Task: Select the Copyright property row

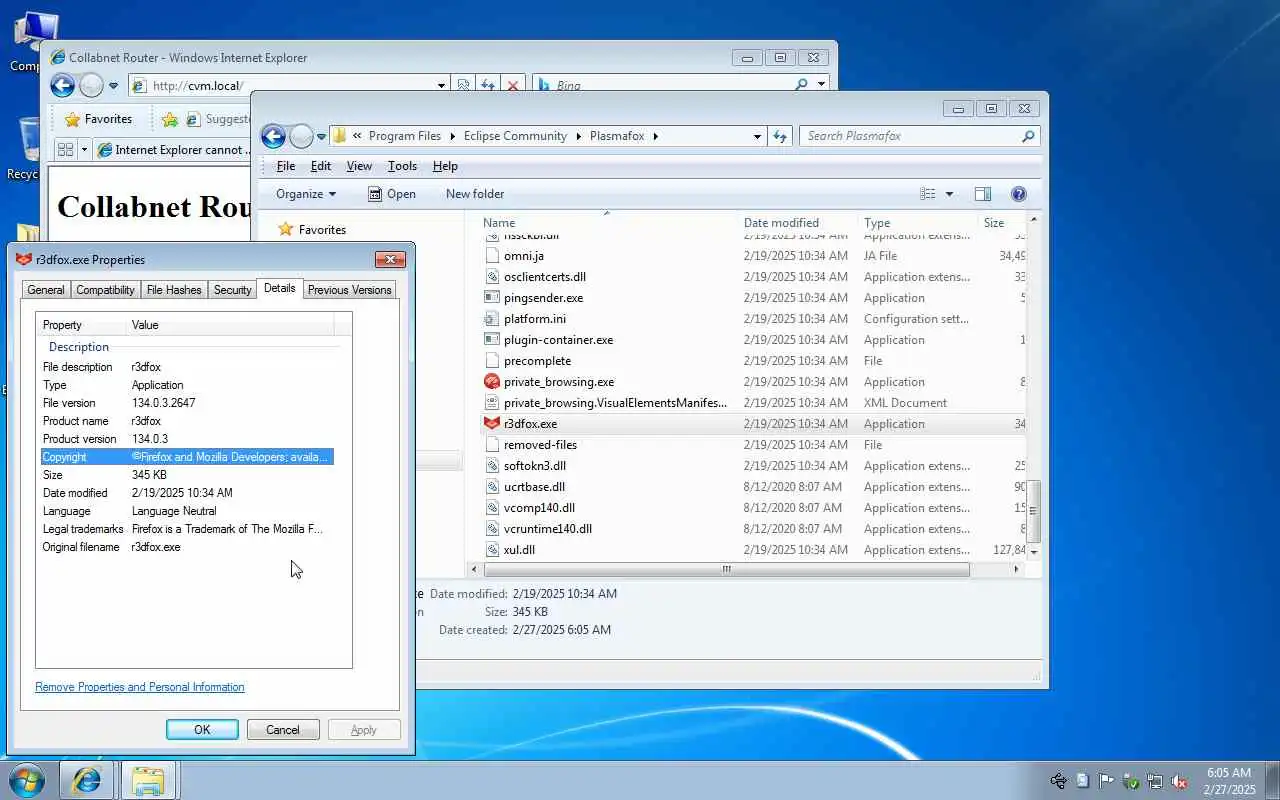Action: click(x=187, y=457)
